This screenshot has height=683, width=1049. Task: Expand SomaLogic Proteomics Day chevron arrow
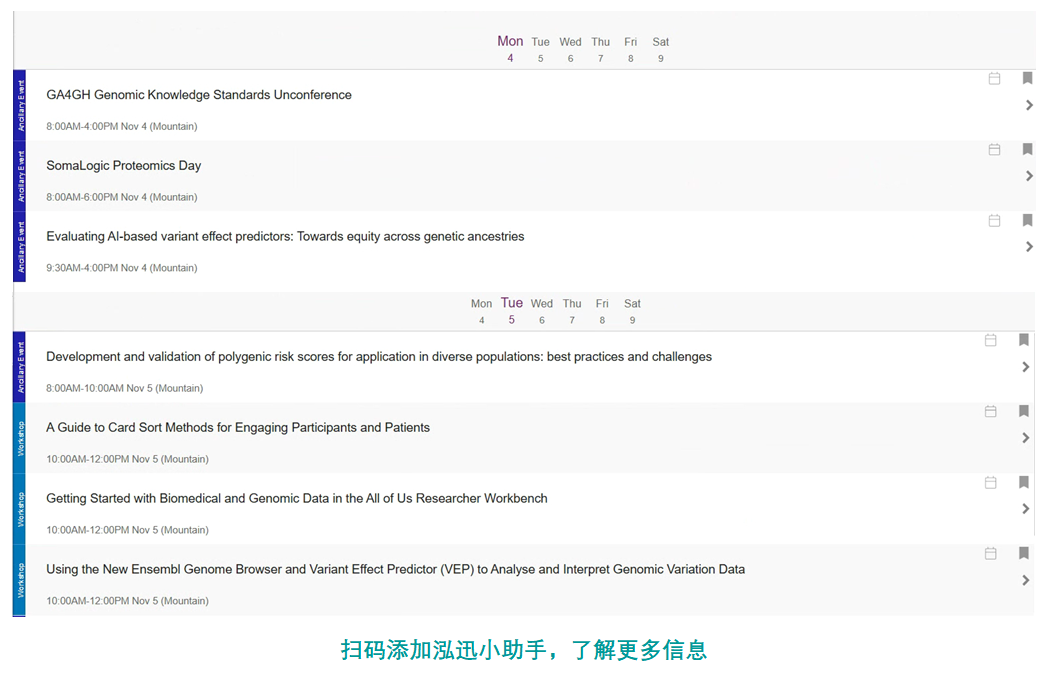tap(1029, 176)
